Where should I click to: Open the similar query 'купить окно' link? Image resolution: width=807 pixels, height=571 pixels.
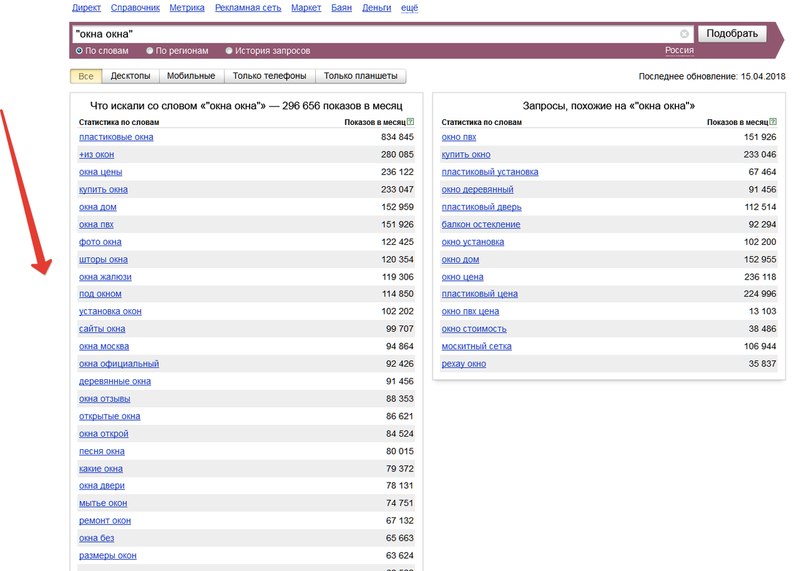(466, 154)
